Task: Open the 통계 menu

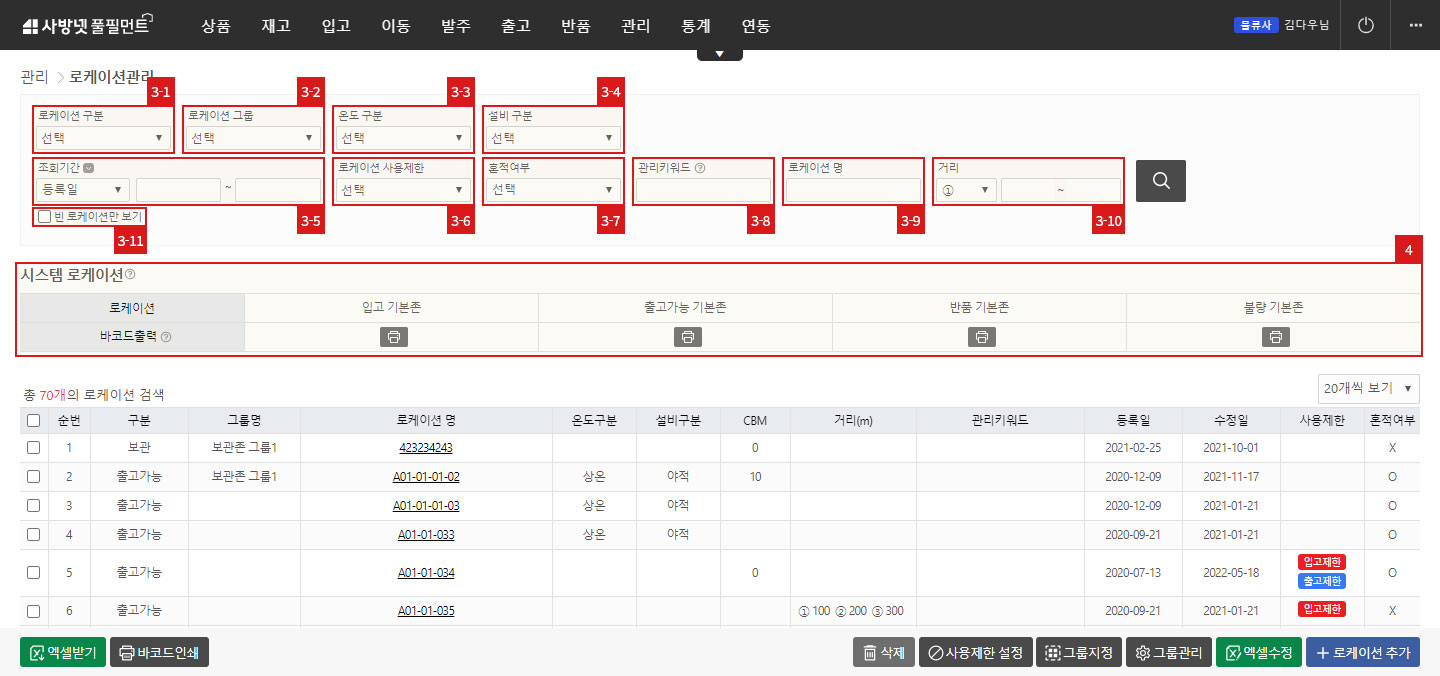Action: point(695,26)
